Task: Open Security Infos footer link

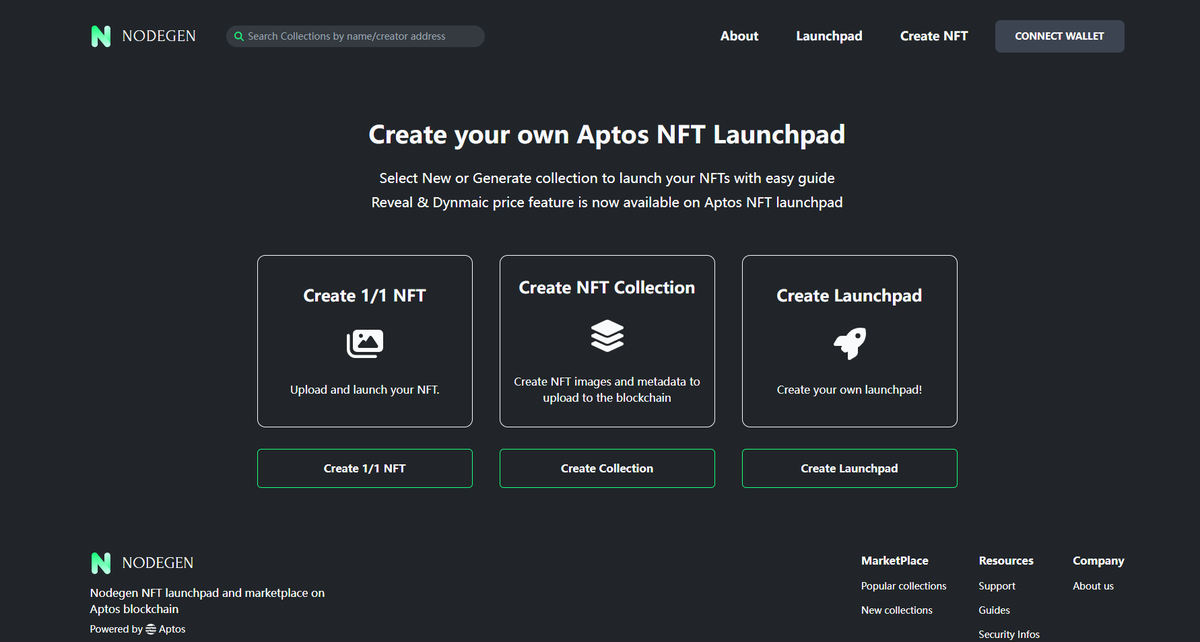Action: tap(1009, 634)
